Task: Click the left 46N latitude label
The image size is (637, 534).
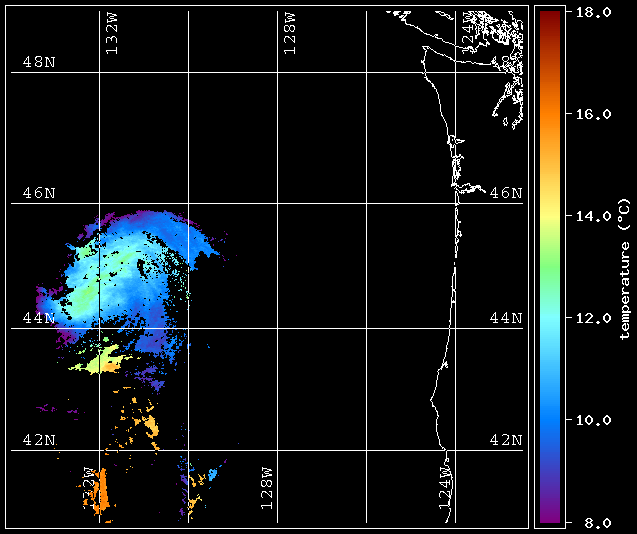Action: click(39, 192)
